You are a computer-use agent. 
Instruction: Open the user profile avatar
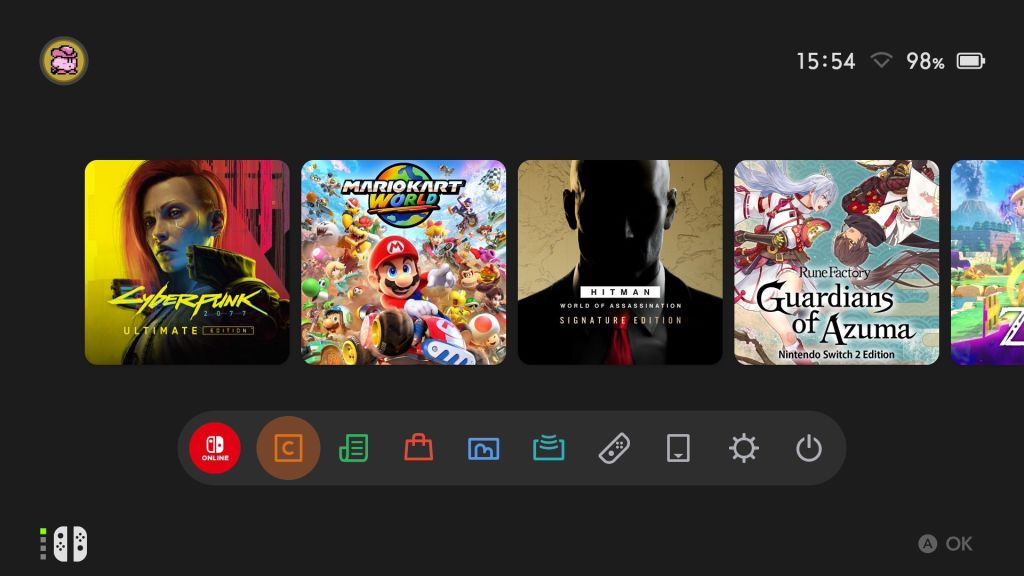64,61
